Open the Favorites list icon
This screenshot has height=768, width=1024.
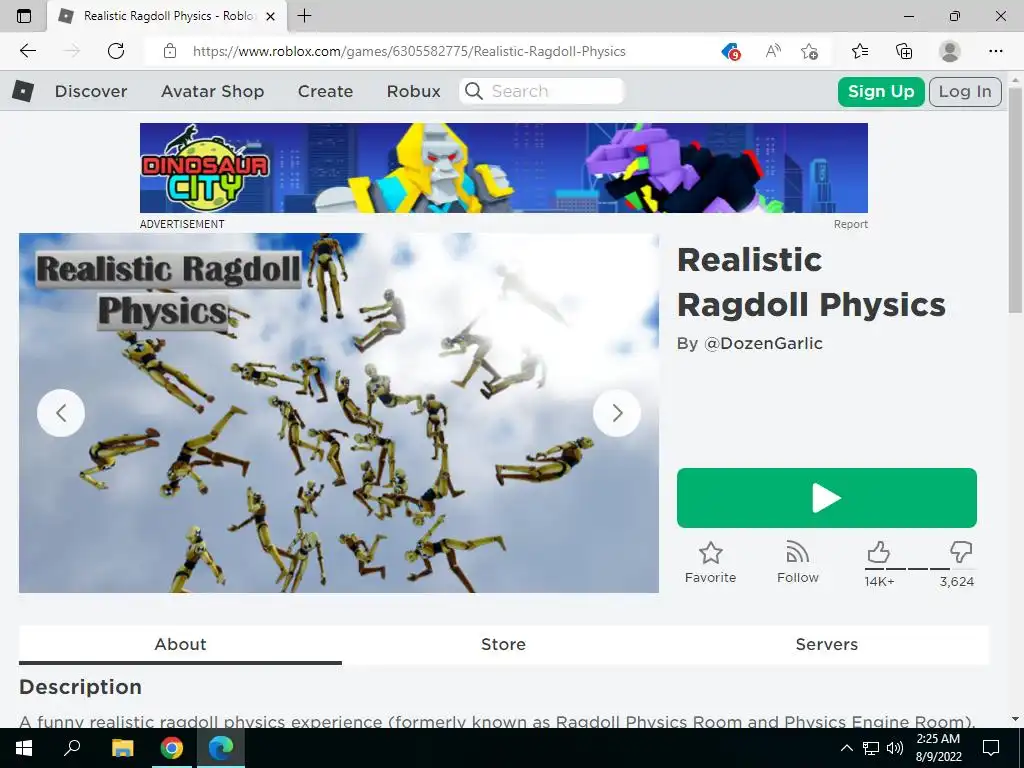pyautogui.click(x=860, y=51)
